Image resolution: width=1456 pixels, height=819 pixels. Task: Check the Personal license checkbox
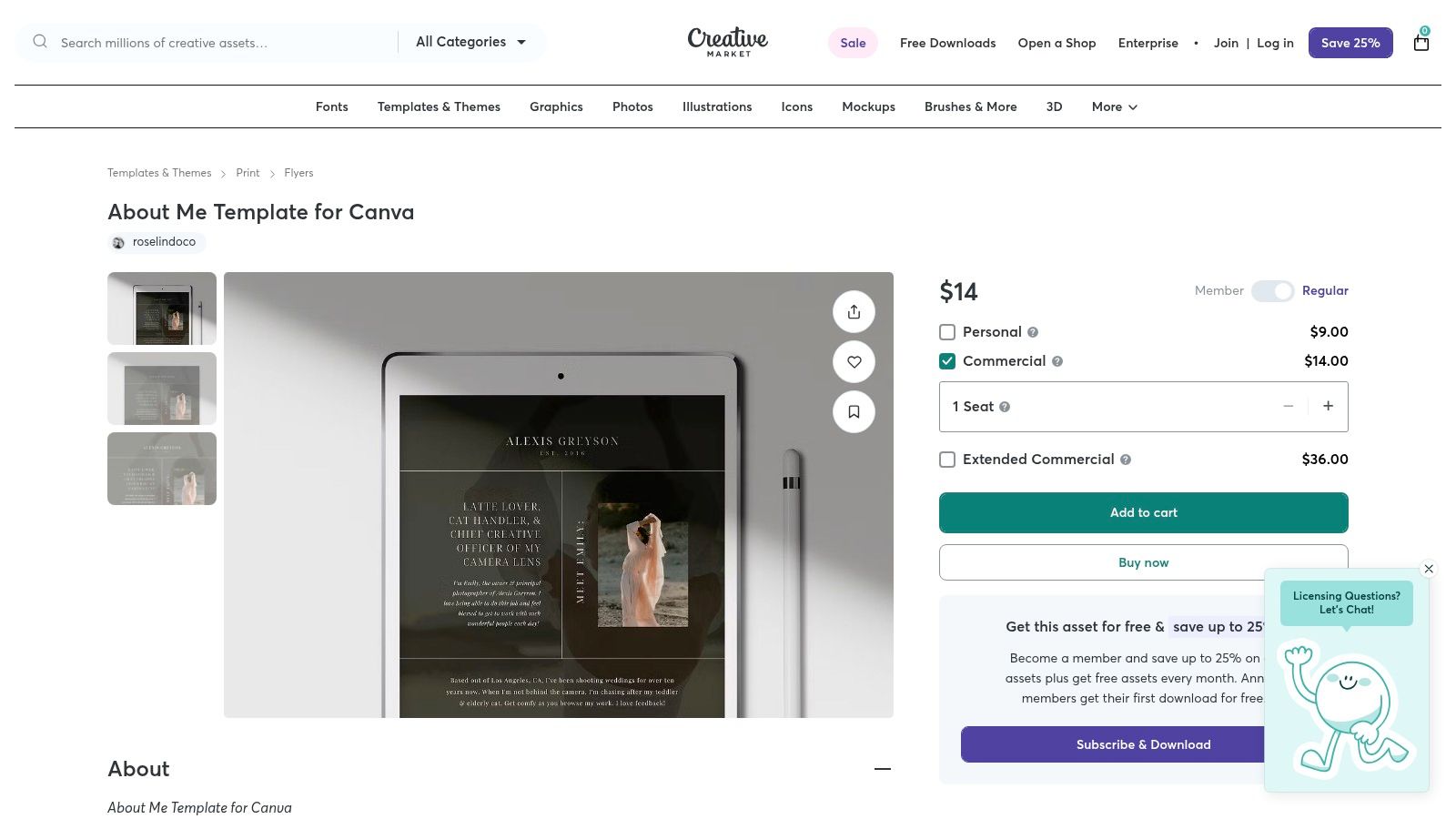[x=947, y=332]
